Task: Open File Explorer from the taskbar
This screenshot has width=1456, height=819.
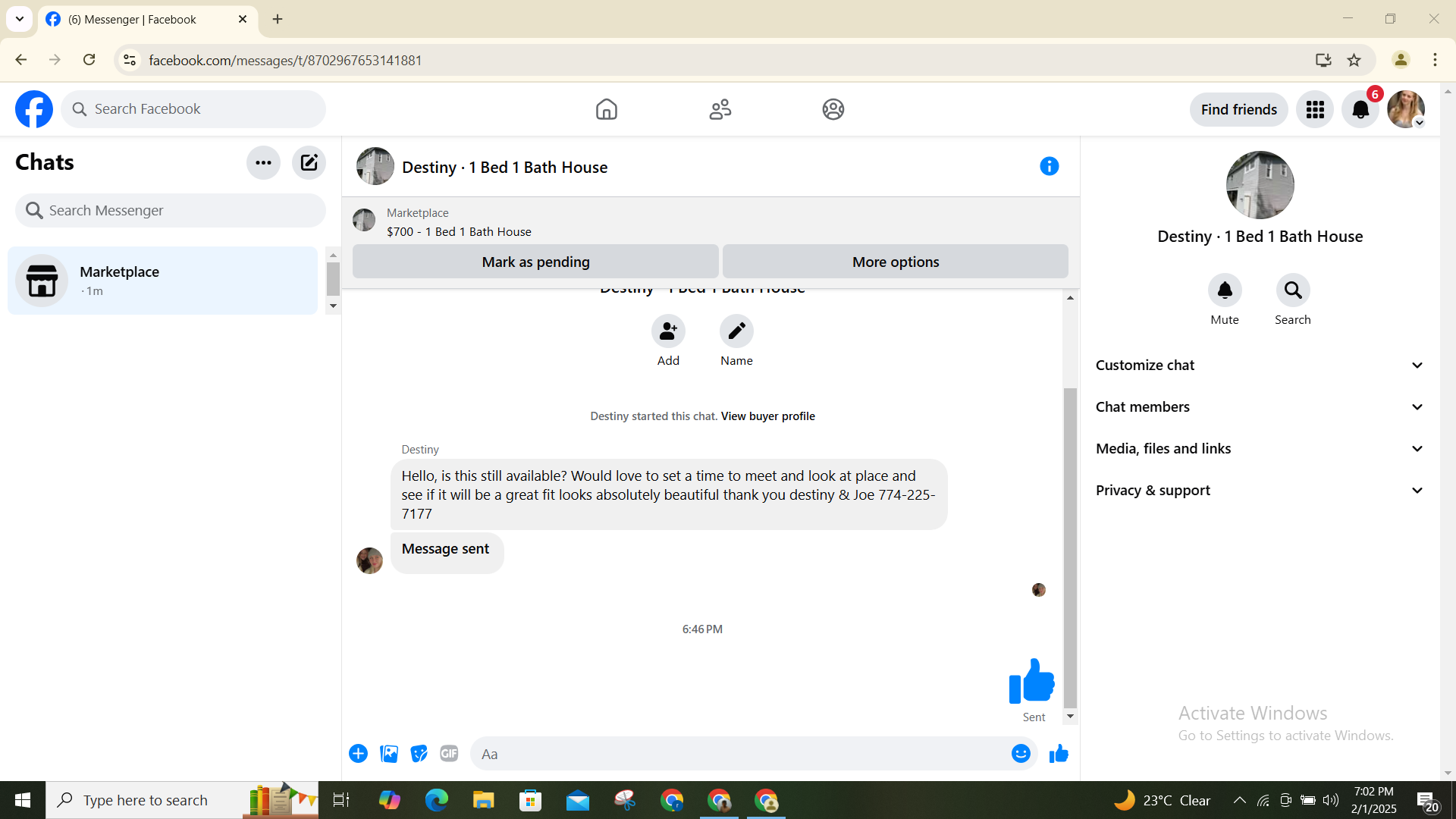Action: coord(483,800)
